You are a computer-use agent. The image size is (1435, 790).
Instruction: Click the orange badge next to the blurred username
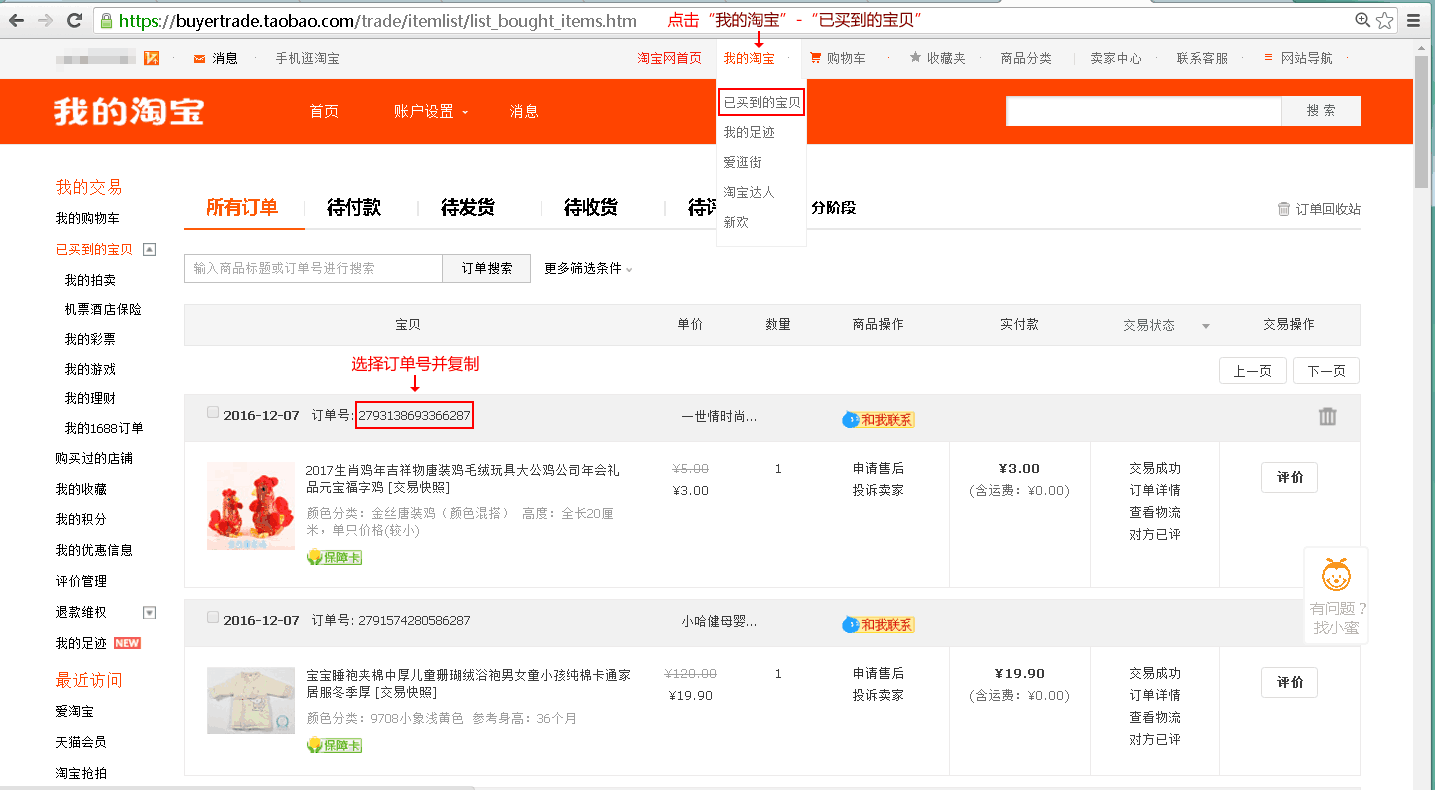click(152, 58)
